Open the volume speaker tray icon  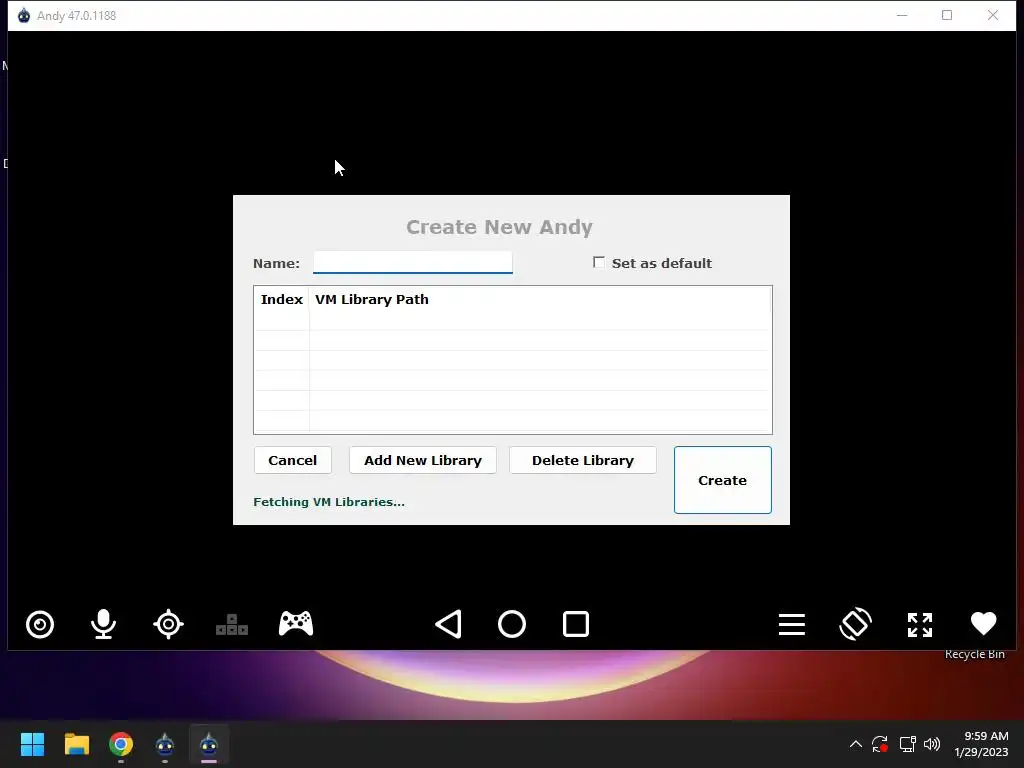click(932, 744)
